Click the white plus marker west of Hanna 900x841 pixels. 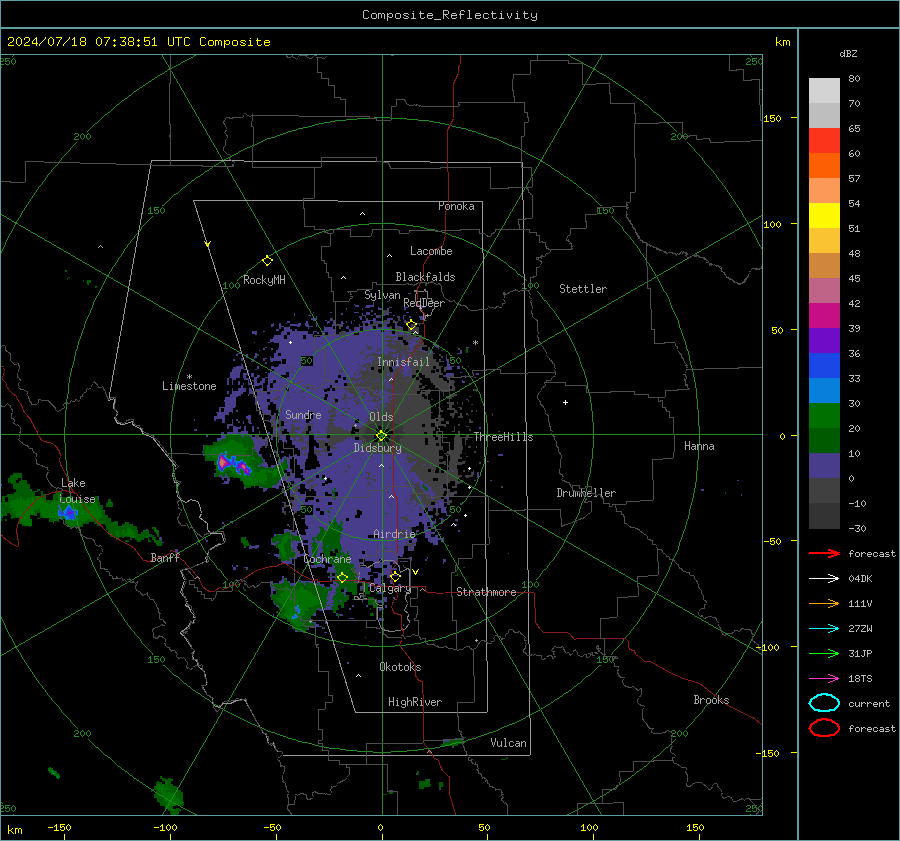565,402
